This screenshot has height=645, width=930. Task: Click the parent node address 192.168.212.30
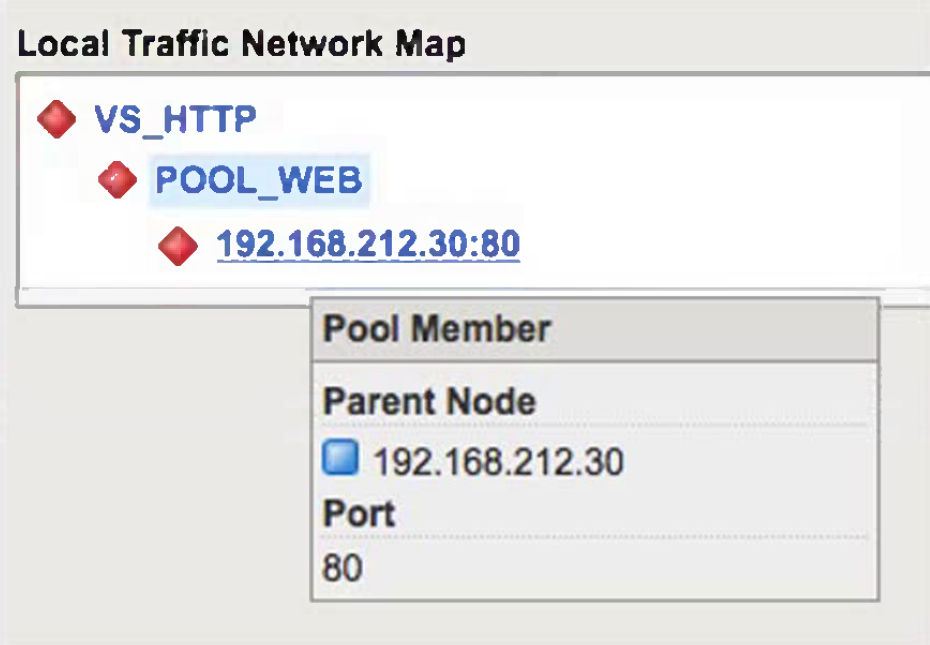tap(498, 462)
